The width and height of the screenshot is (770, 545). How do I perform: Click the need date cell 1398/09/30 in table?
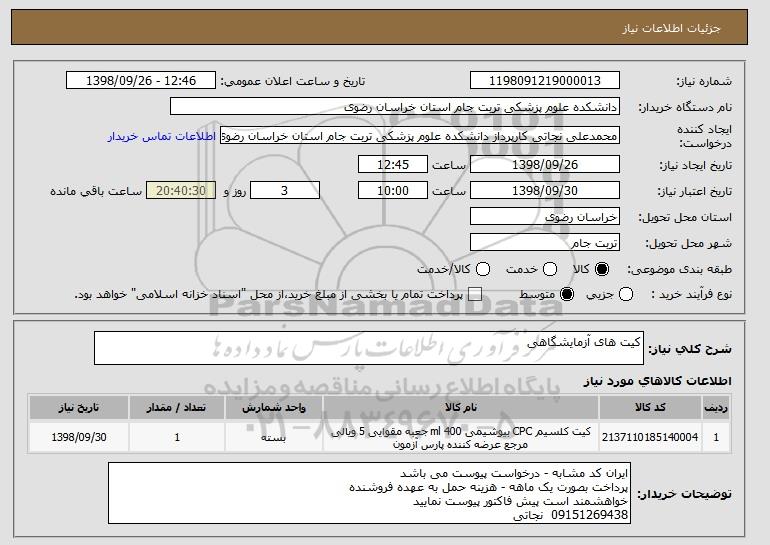point(79,437)
